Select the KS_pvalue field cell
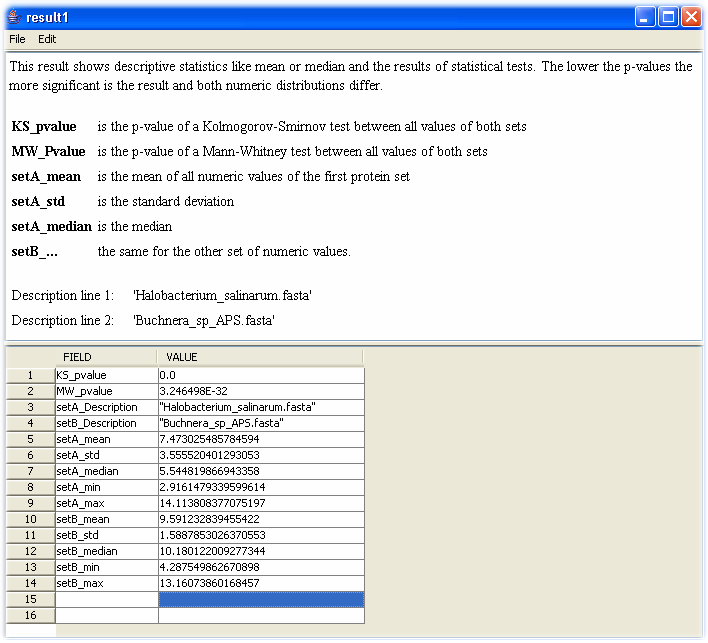Viewport: 708px width, 643px height. click(x=107, y=375)
